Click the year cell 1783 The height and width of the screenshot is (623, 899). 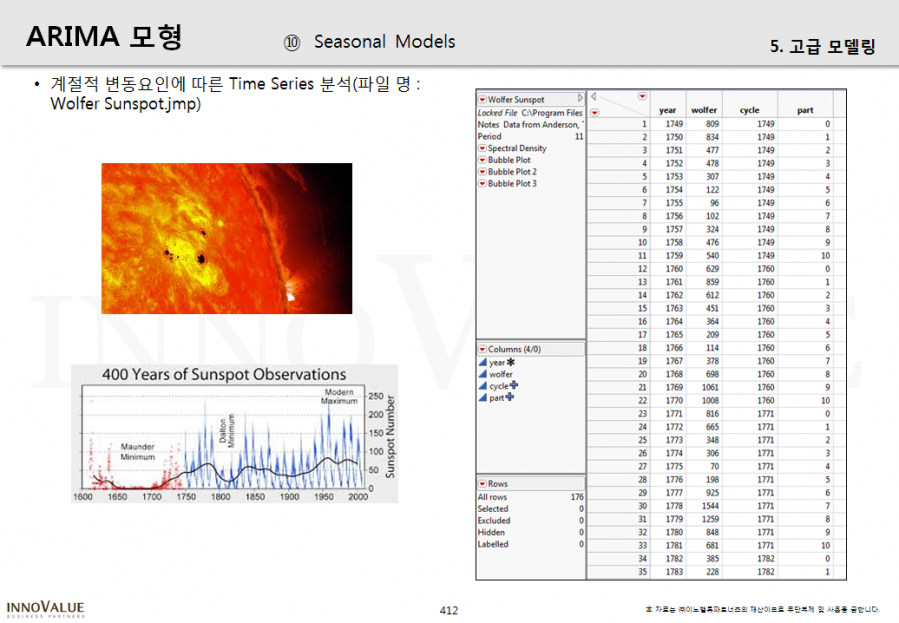674,572
